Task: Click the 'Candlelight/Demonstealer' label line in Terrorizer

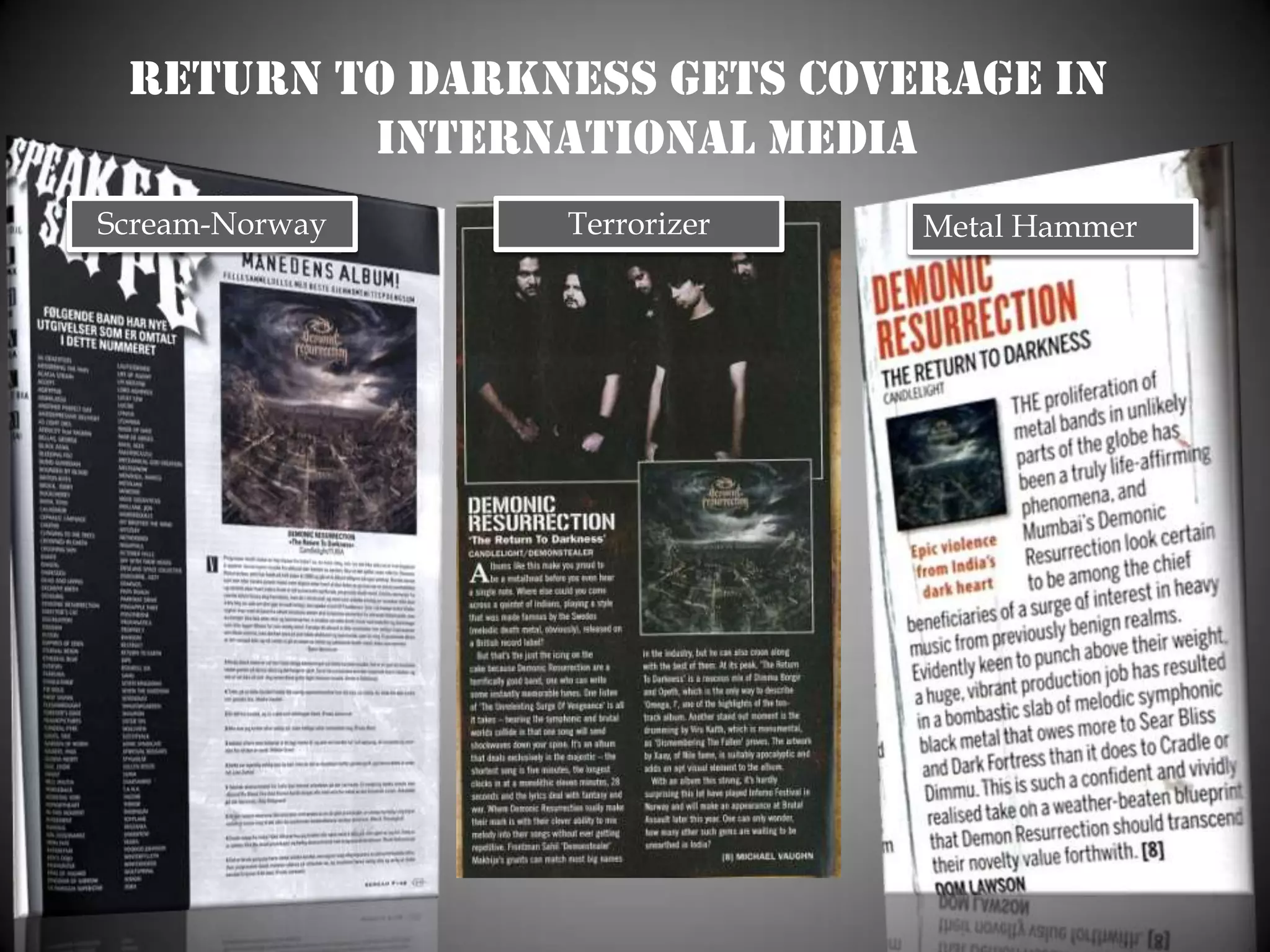Action: point(531,552)
